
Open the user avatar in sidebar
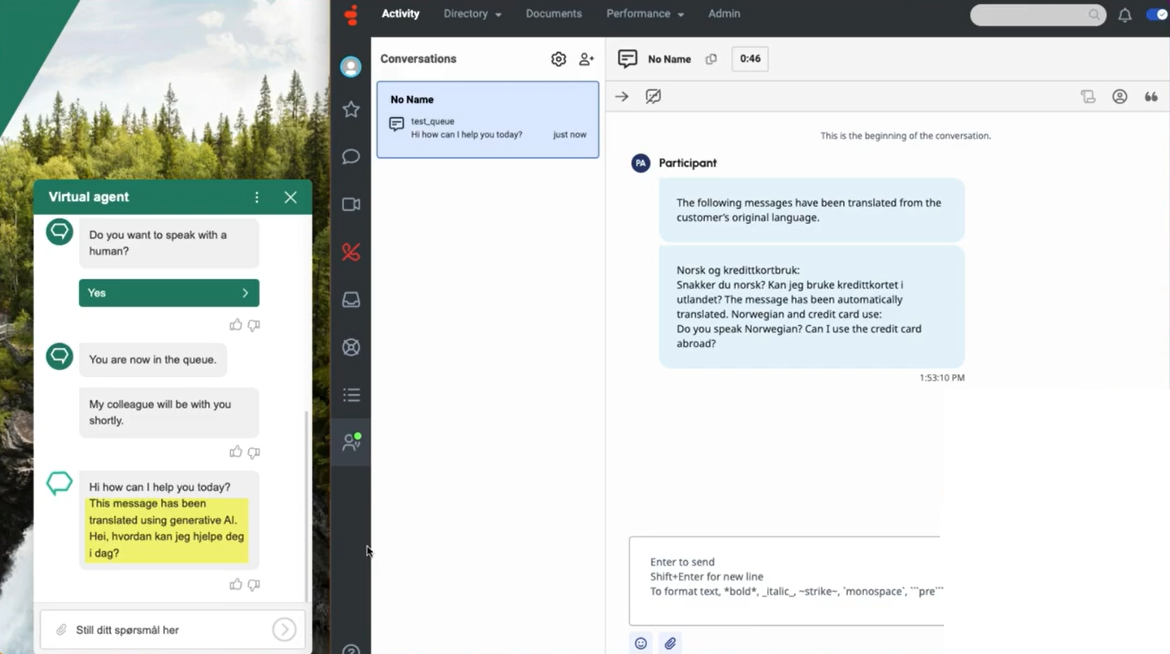[x=351, y=66]
